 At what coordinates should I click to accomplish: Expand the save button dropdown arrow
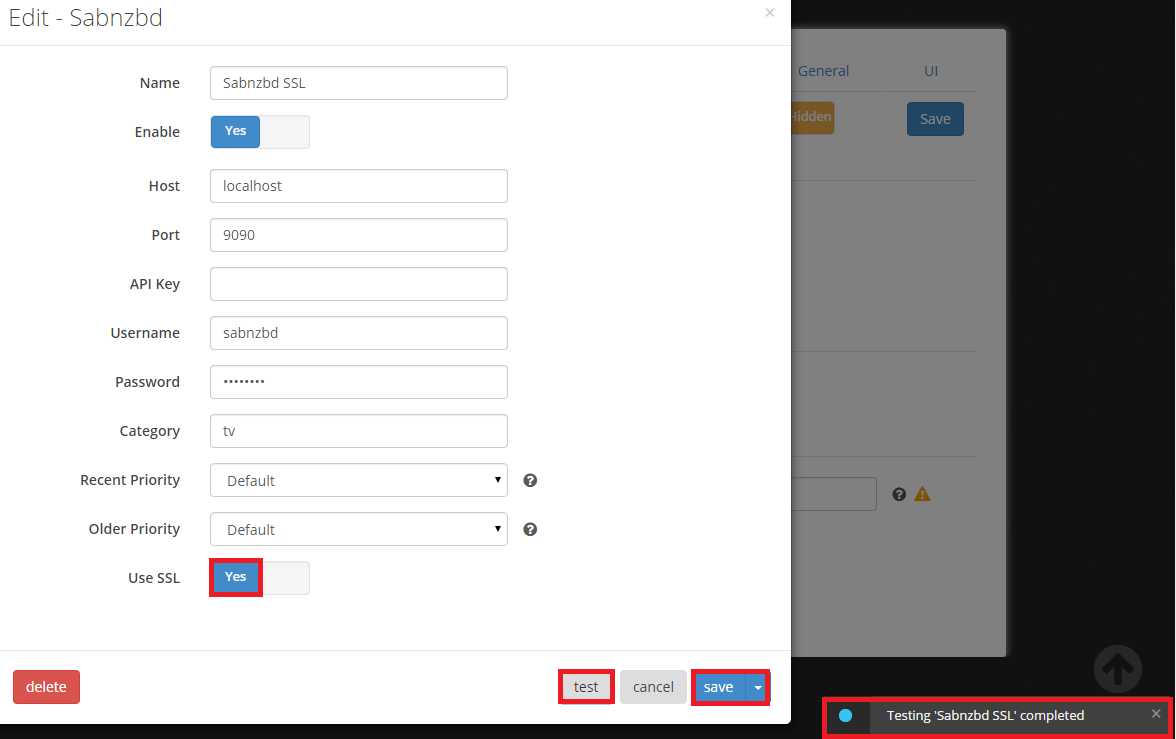[758, 687]
